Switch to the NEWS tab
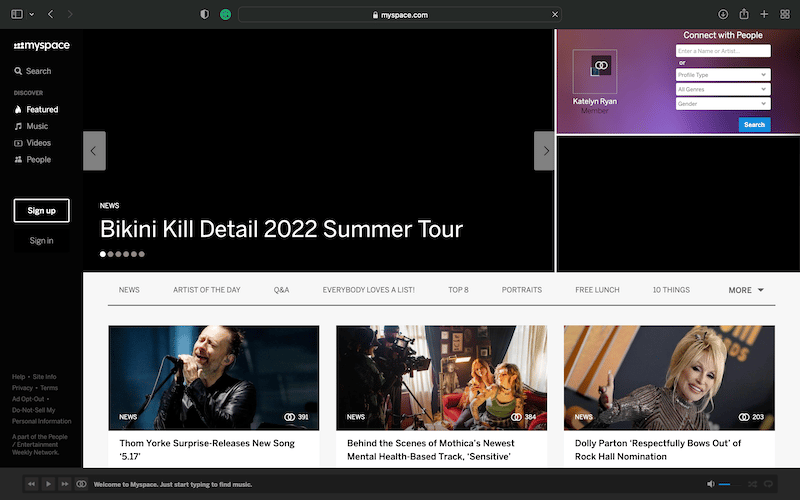 pos(129,290)
